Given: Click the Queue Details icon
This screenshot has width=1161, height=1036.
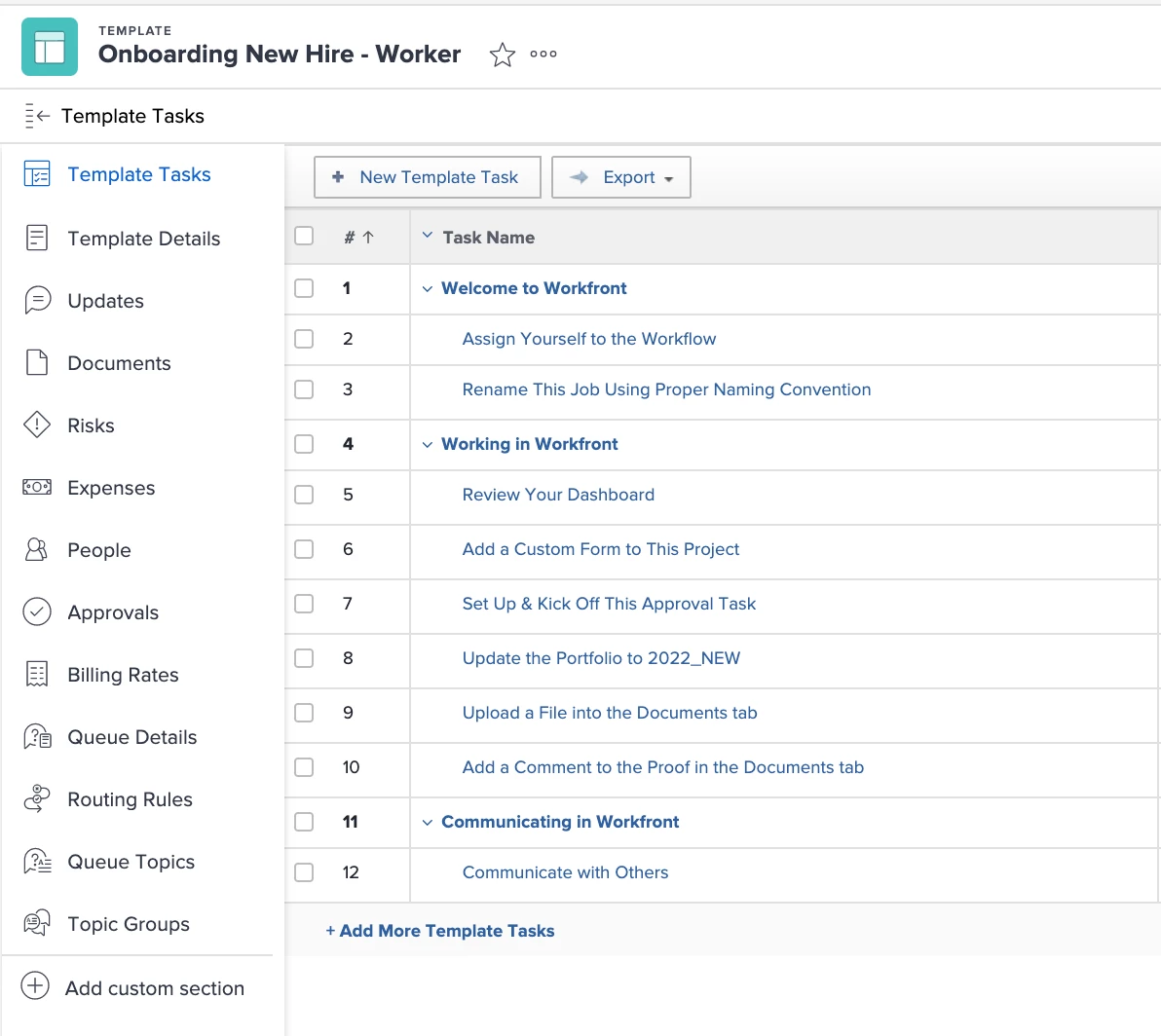Looking at the screenshot, I should (x=37, y=736).
